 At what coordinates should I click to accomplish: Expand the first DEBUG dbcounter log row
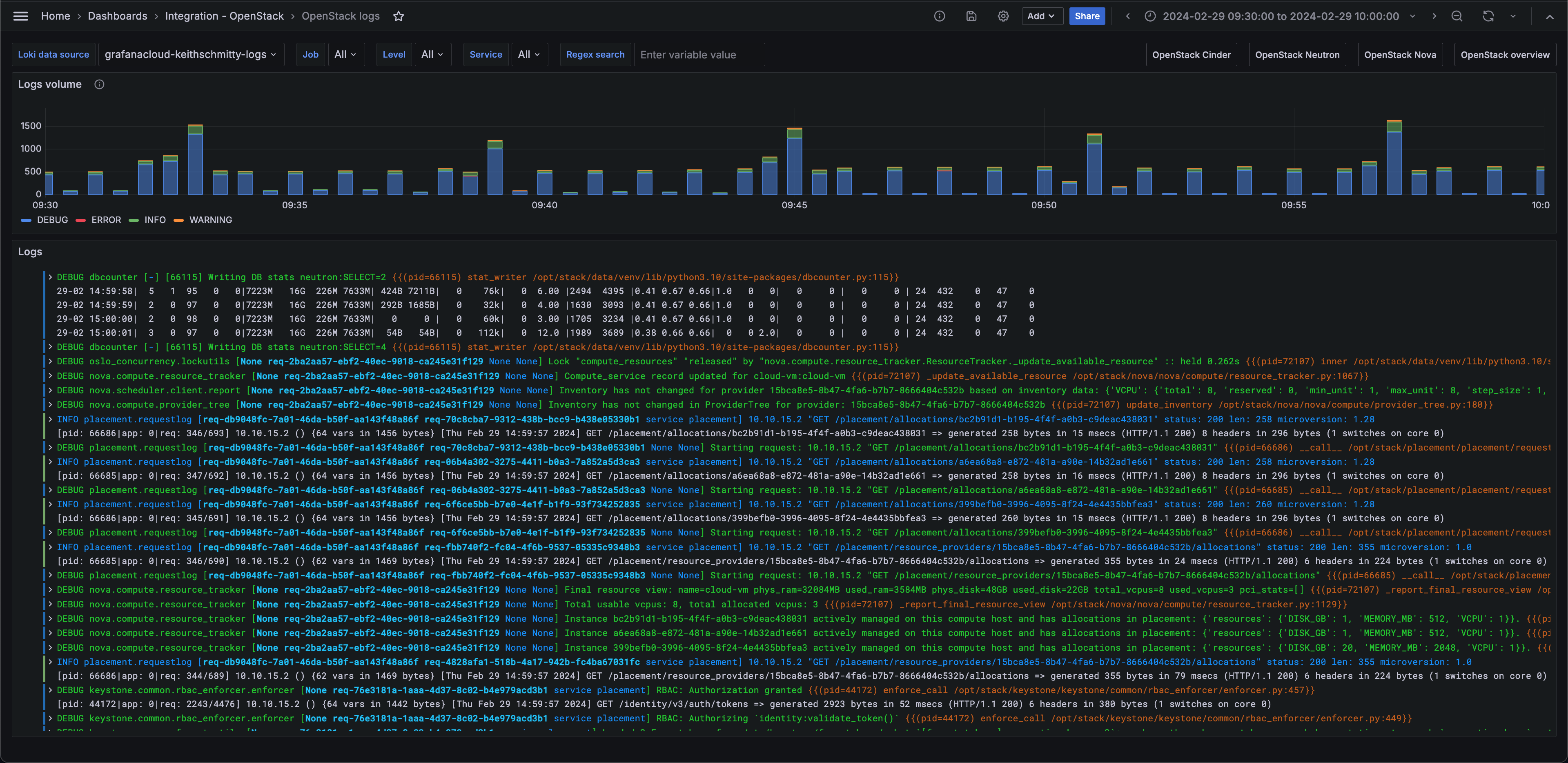[x=51, y=277]
